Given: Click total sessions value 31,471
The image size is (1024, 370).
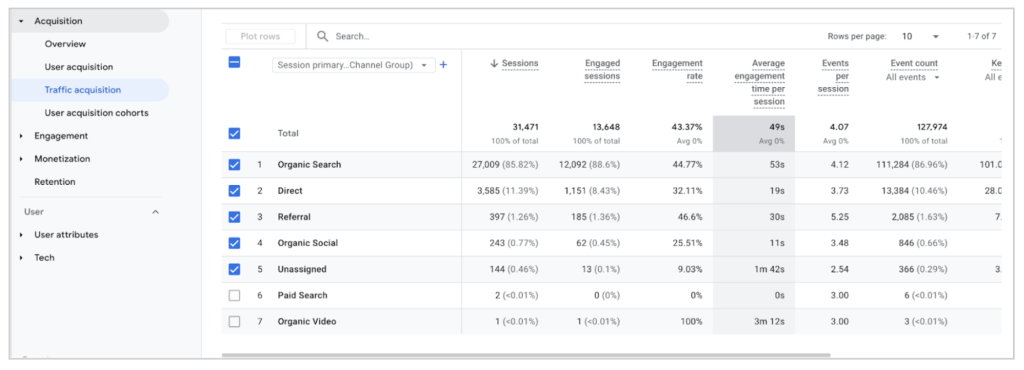Looking at the screenshot, I should pyautogui.click(x=525, y=127).
